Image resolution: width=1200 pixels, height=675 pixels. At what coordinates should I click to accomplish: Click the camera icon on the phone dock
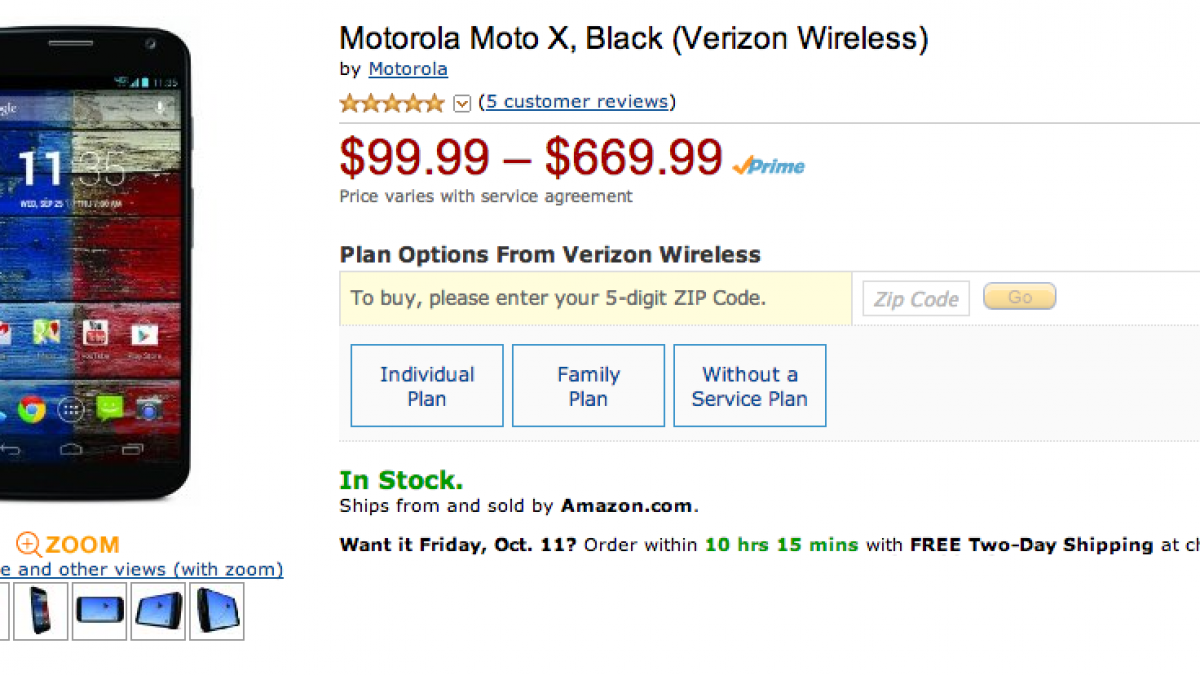149,408
